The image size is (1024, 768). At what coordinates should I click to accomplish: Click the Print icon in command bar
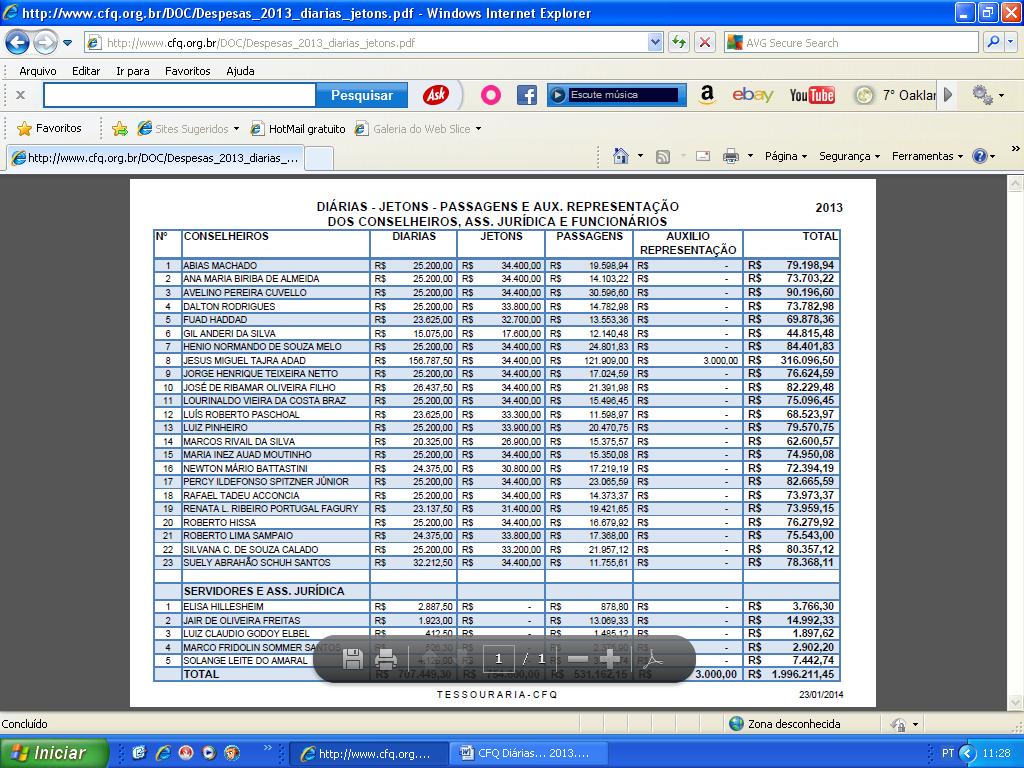(731, 157)
